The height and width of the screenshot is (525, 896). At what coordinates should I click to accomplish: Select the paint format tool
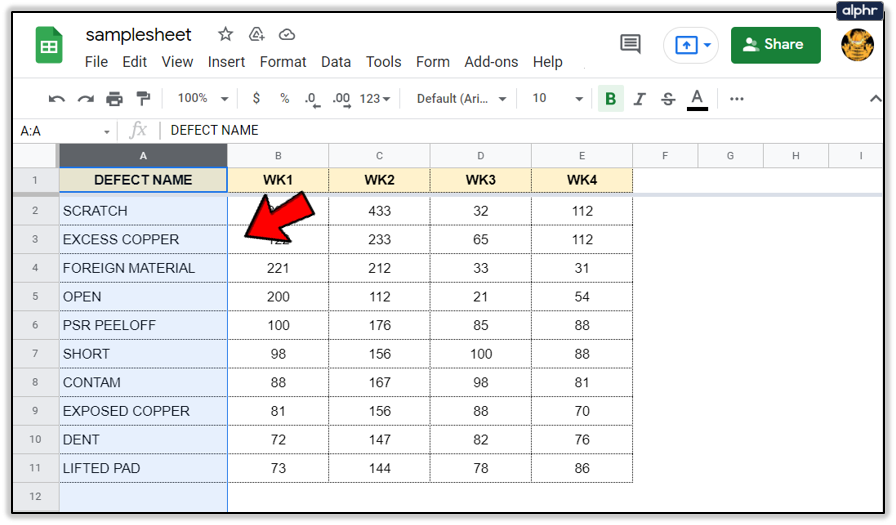click(x=142, y=99)
